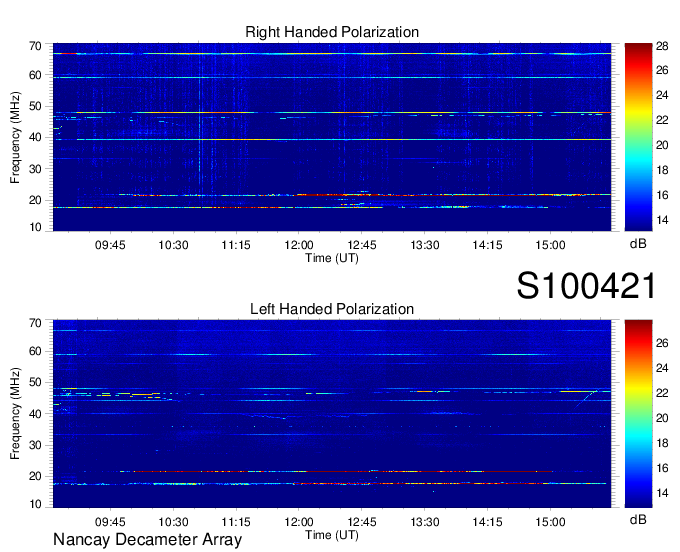Image resolution: width=680 pixels, height=552 pixels.
Task: Click the 20 MHz tick on the left-handed plot
Action: pyautogui.click(x=35, y=477)
